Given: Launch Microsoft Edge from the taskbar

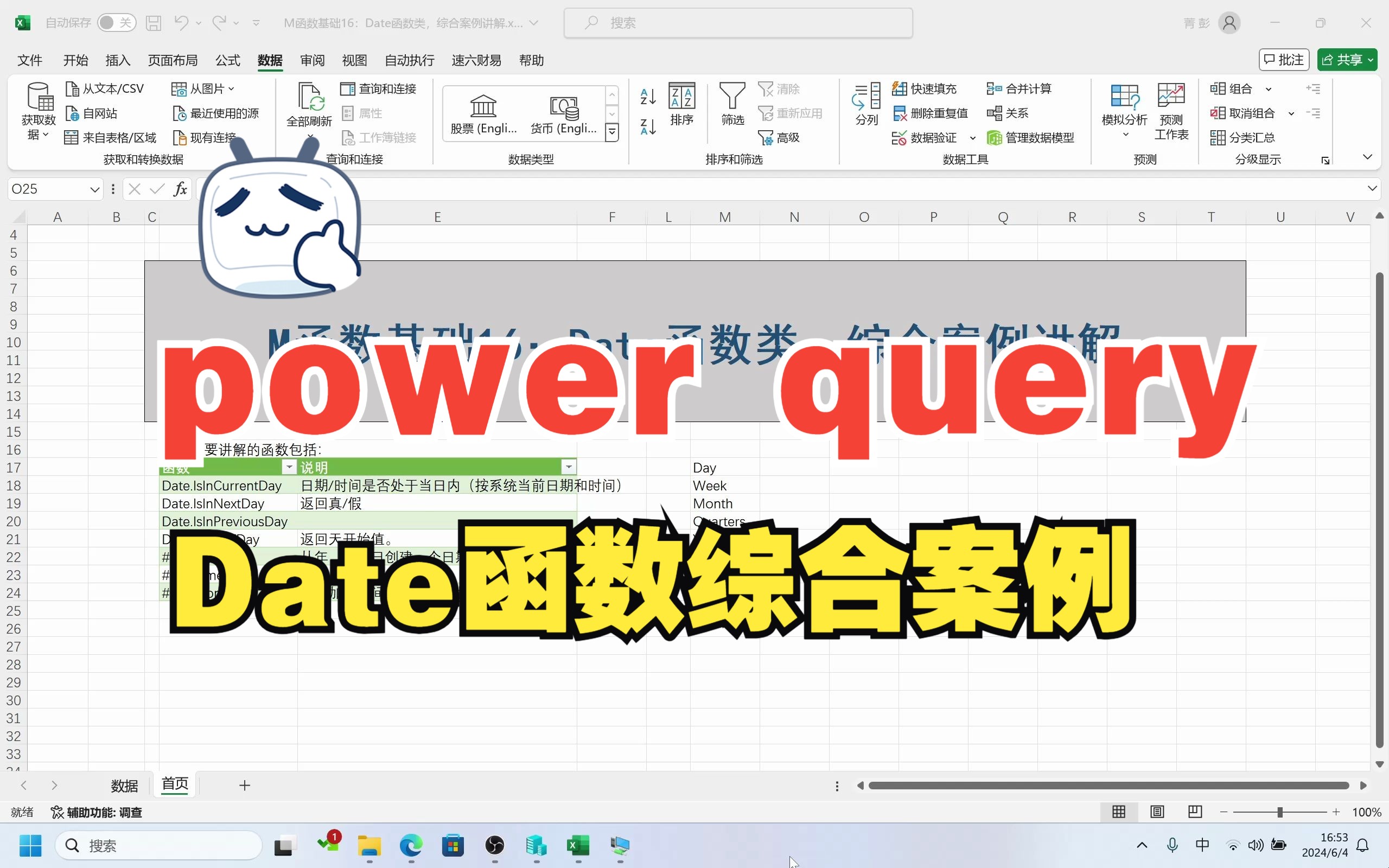Looking at the screenshot, I should [411, 847].
